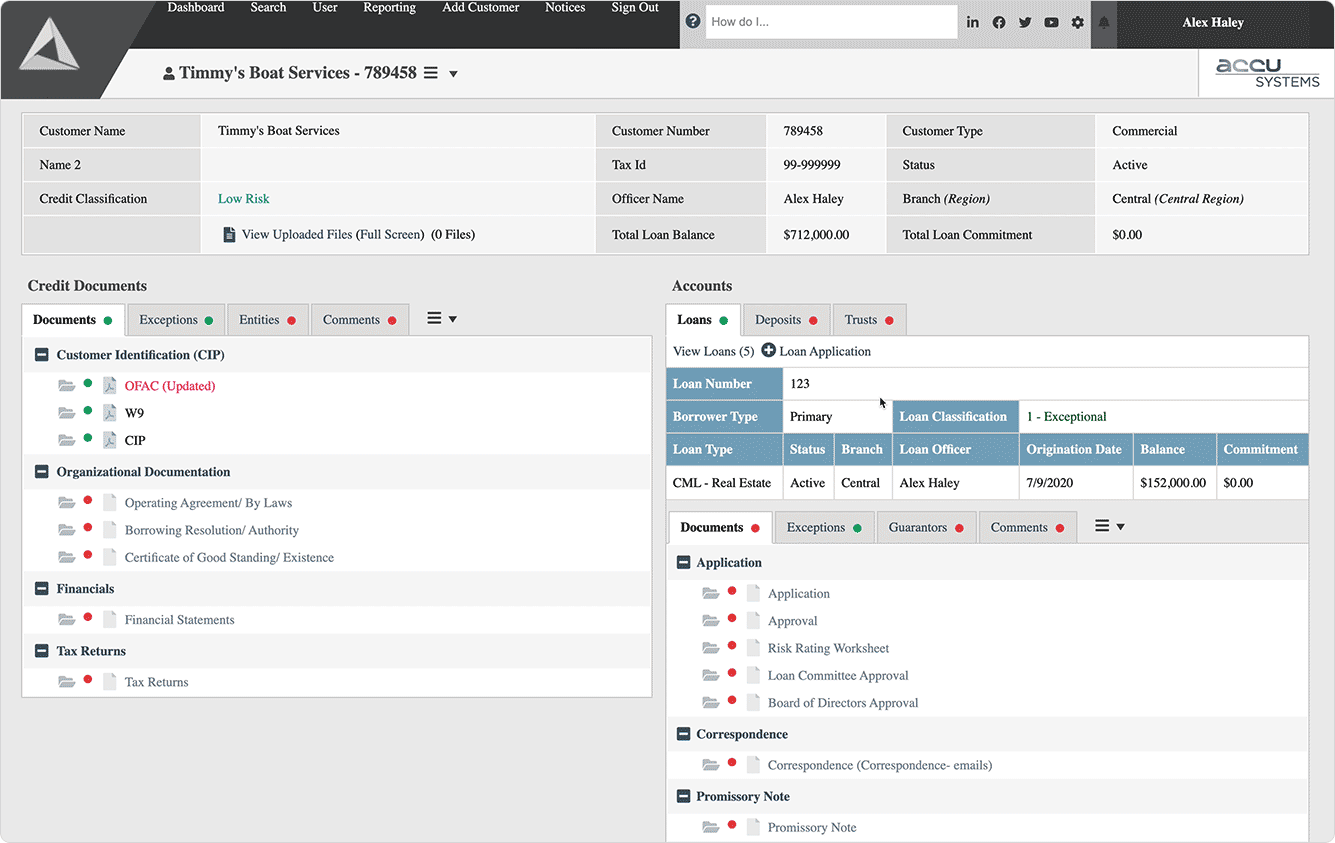Click the notifications bell icon
This screenshot has height=843, width=1335.
click(x=1104, y=22)
